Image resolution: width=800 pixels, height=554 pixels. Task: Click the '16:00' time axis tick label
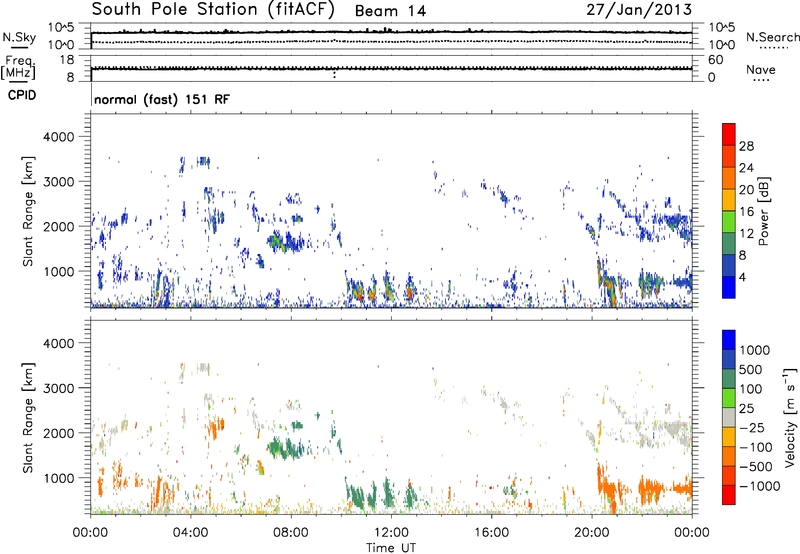coord(491,533)
